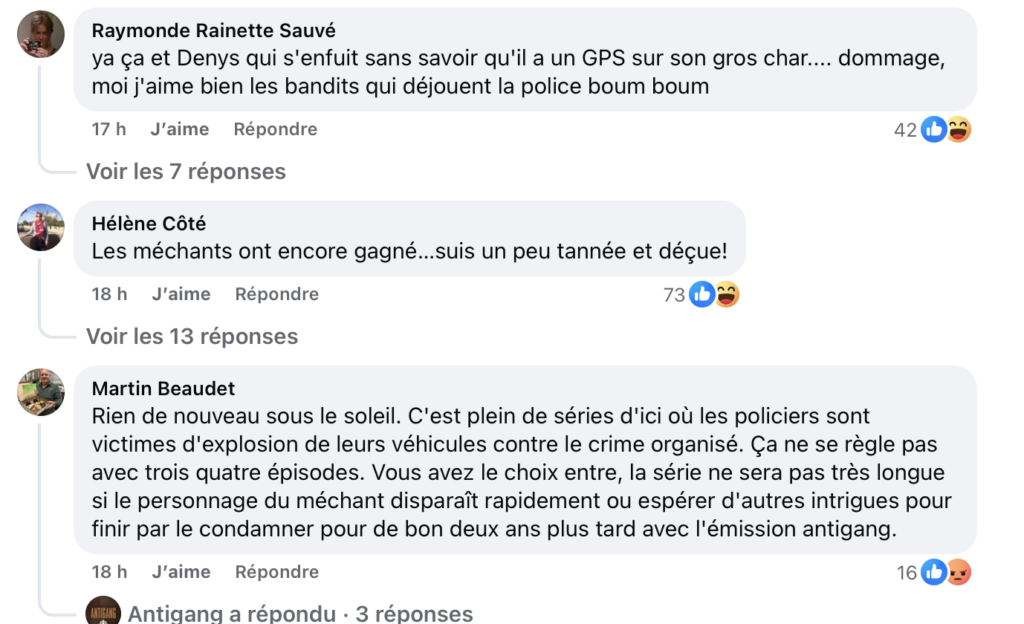This screenshot has width=1024, height=624.
Task: Click like reaction icon on Martin's comment
Action: (934, 572)
